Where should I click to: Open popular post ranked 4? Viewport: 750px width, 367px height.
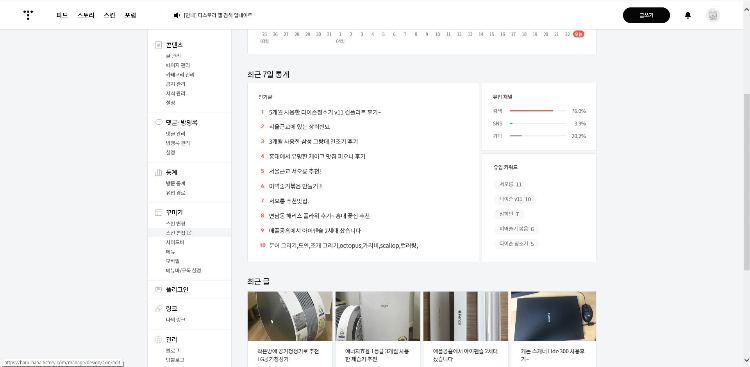[317, 156]
